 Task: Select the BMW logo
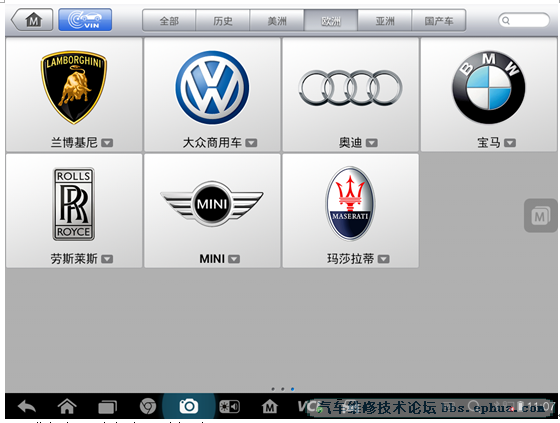(489, 88)
